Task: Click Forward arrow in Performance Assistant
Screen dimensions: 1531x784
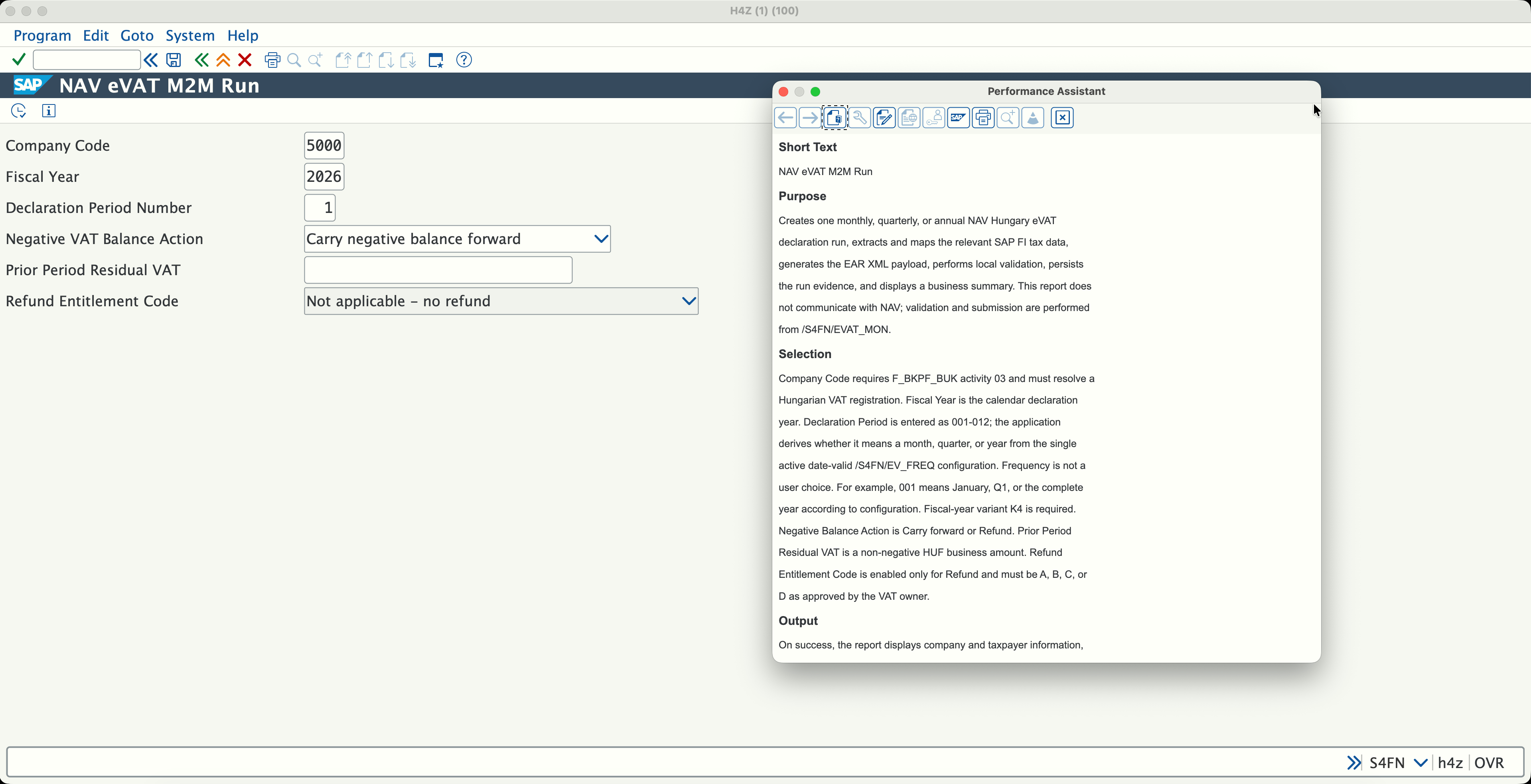Action: pos(809,118)
